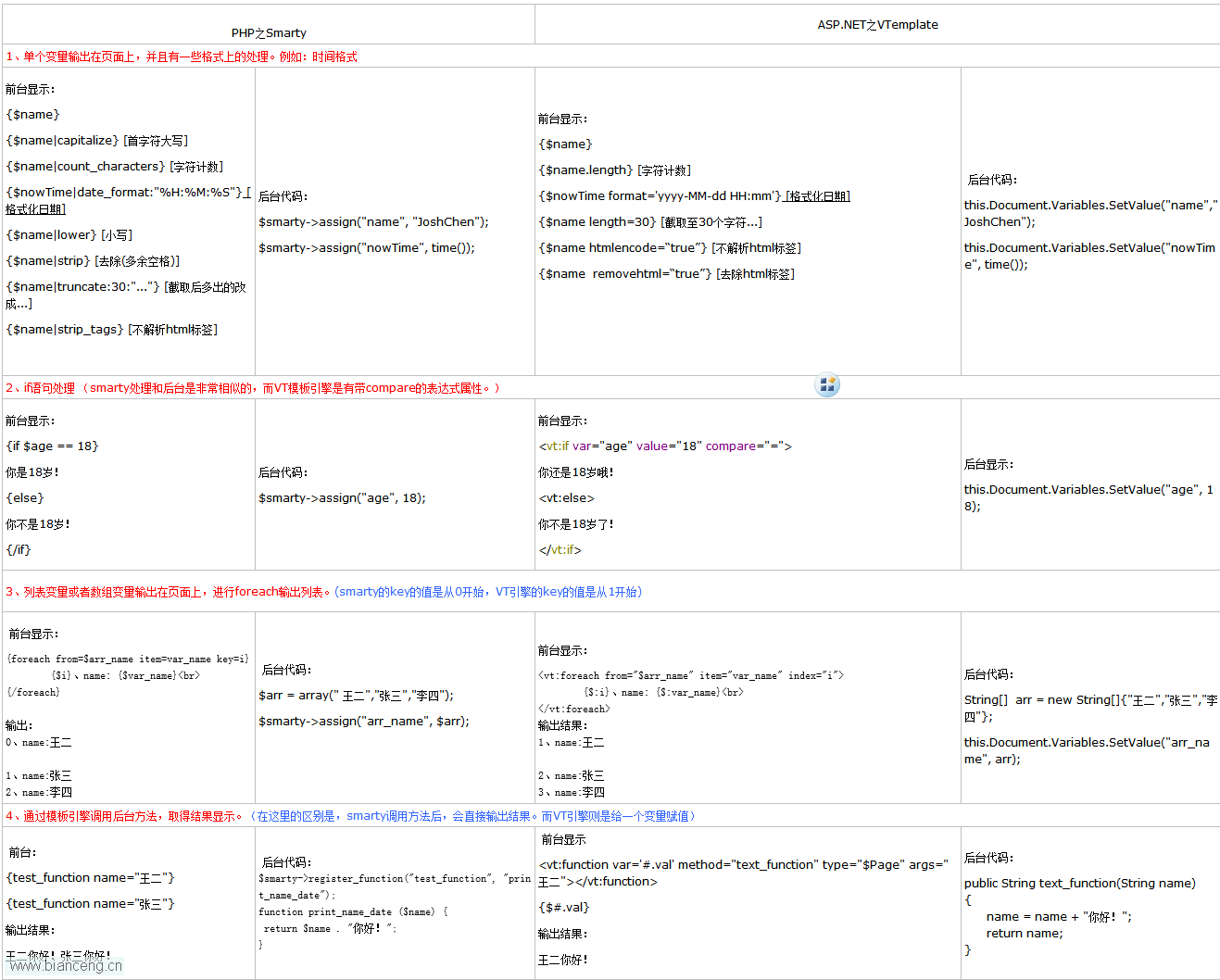Click the {$name removehtml="true"} line
The image size is (1220, 980).
point(667,274)
